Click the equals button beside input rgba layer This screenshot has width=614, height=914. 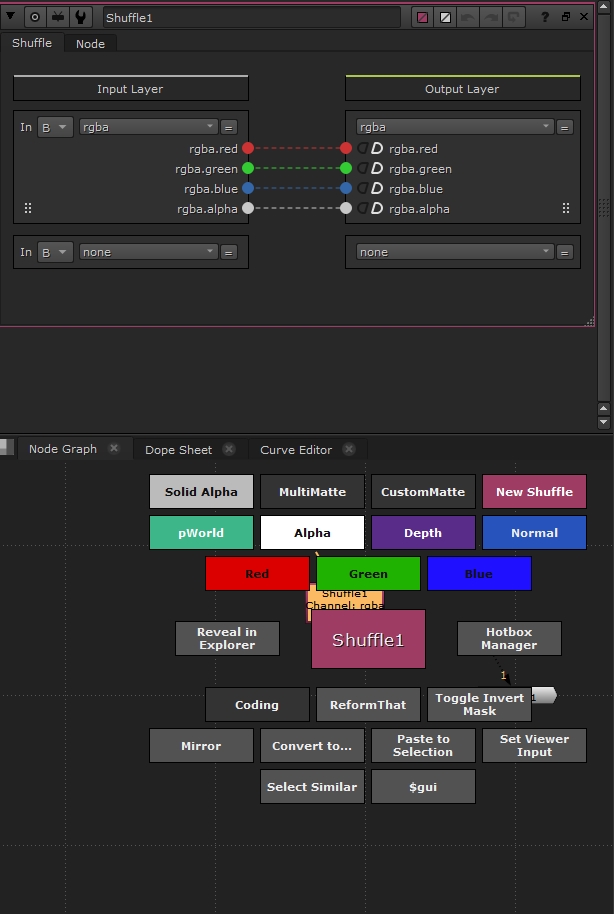pyautogui.click(x=228, y=127)
